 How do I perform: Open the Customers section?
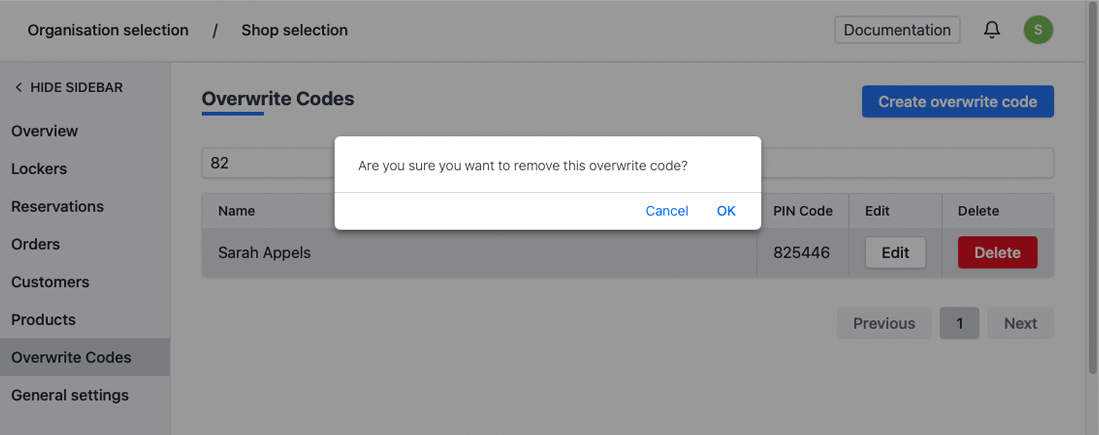coord(50,282)
